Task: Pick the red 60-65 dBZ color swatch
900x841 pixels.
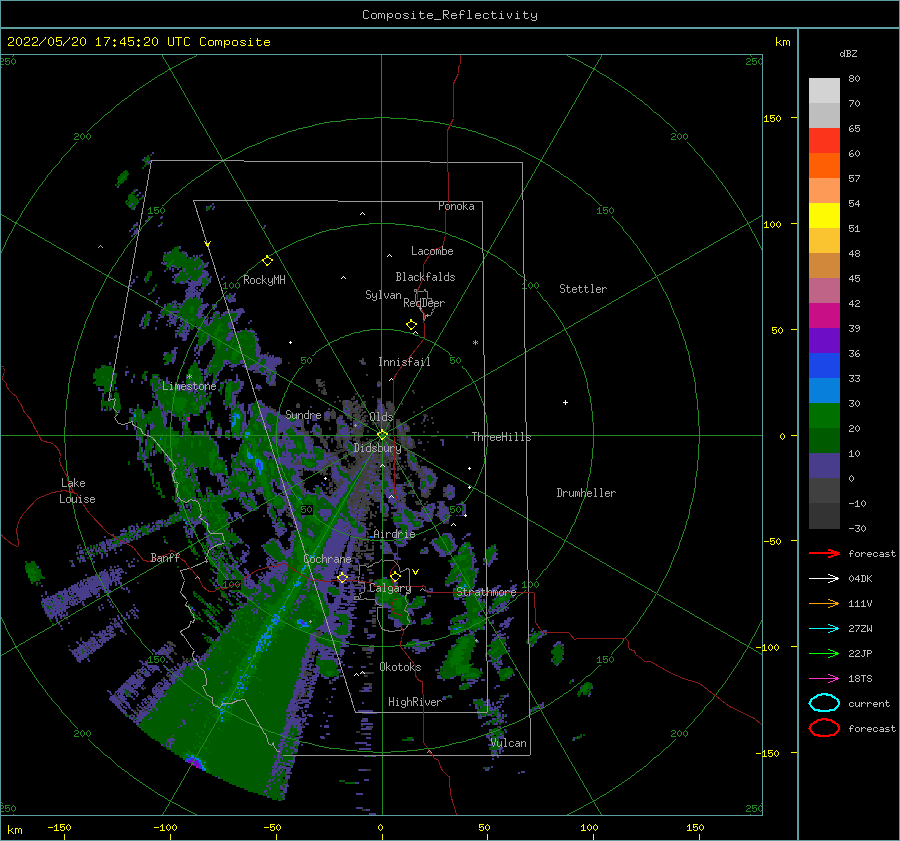Action: click(824, 141)
